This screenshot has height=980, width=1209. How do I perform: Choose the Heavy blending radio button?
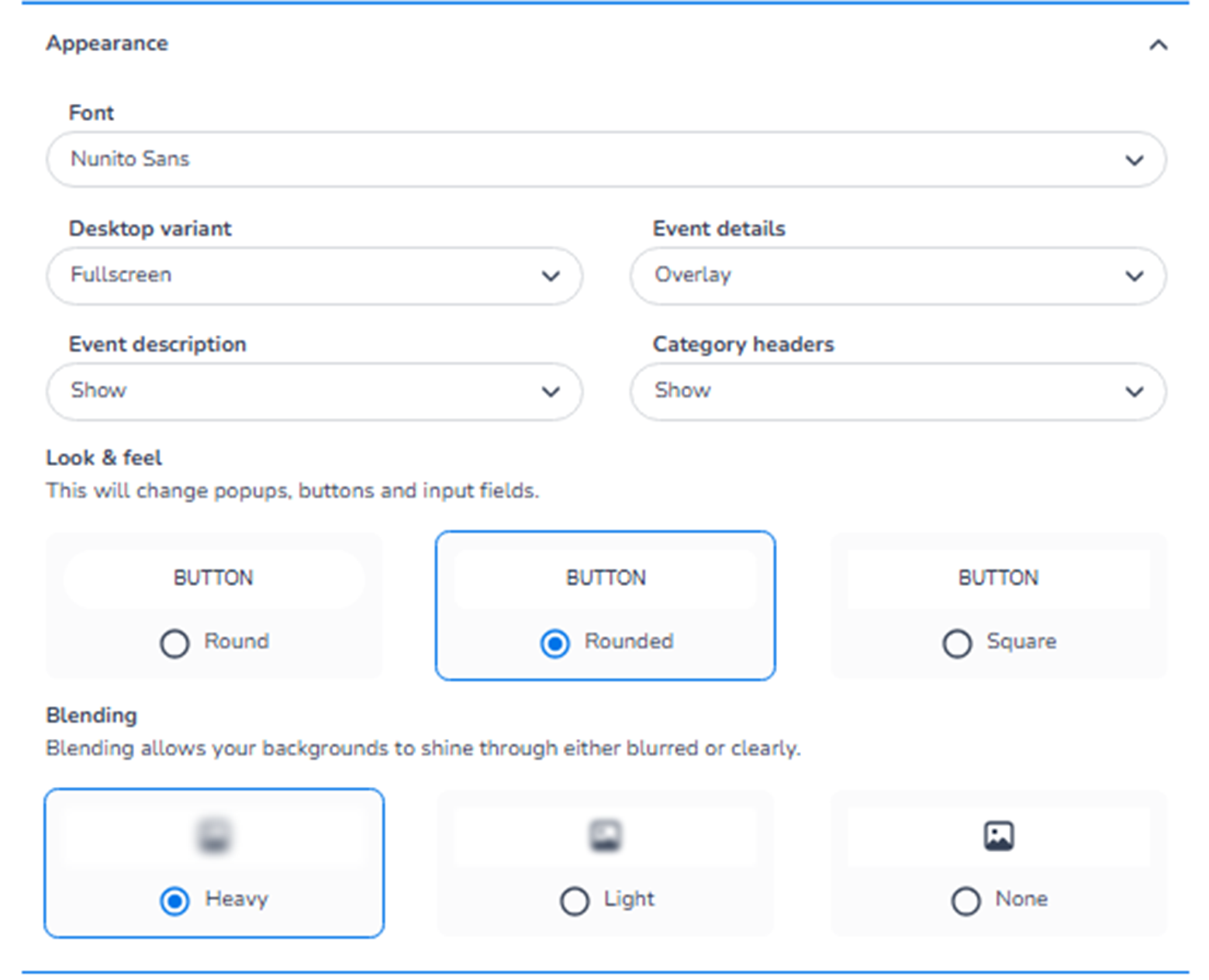point(174,901)
